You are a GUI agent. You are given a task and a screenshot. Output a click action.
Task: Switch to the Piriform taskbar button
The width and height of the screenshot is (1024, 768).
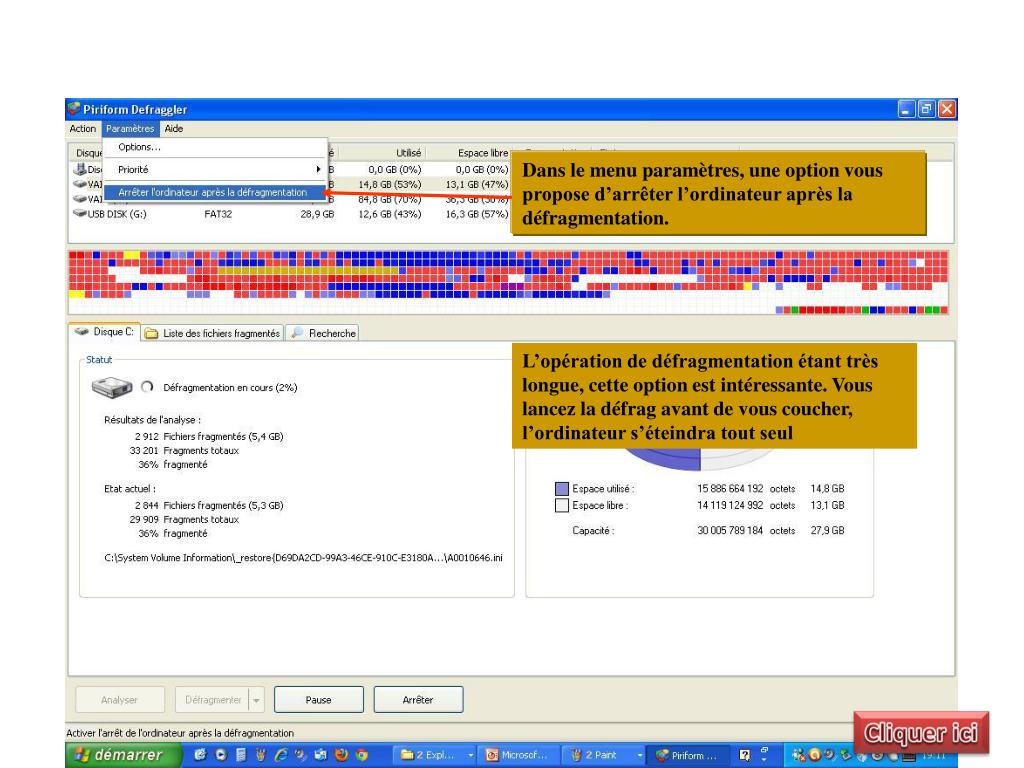point(687,755)
